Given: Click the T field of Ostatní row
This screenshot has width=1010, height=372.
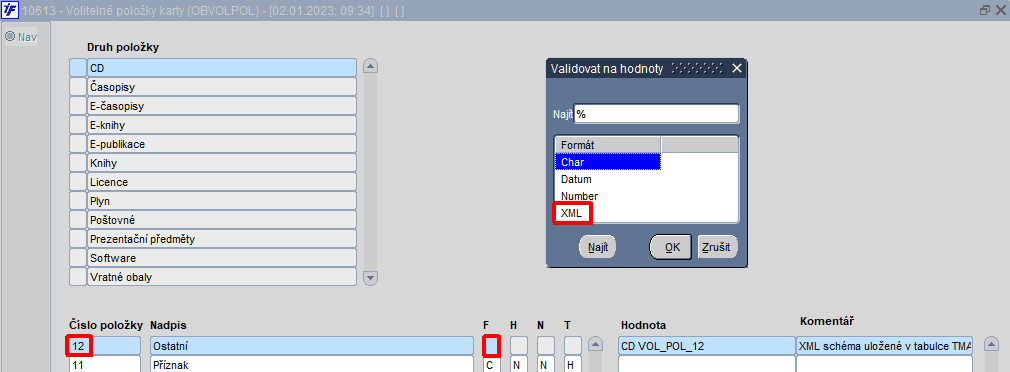Looking at the screenshot, I should pos(573,346).
